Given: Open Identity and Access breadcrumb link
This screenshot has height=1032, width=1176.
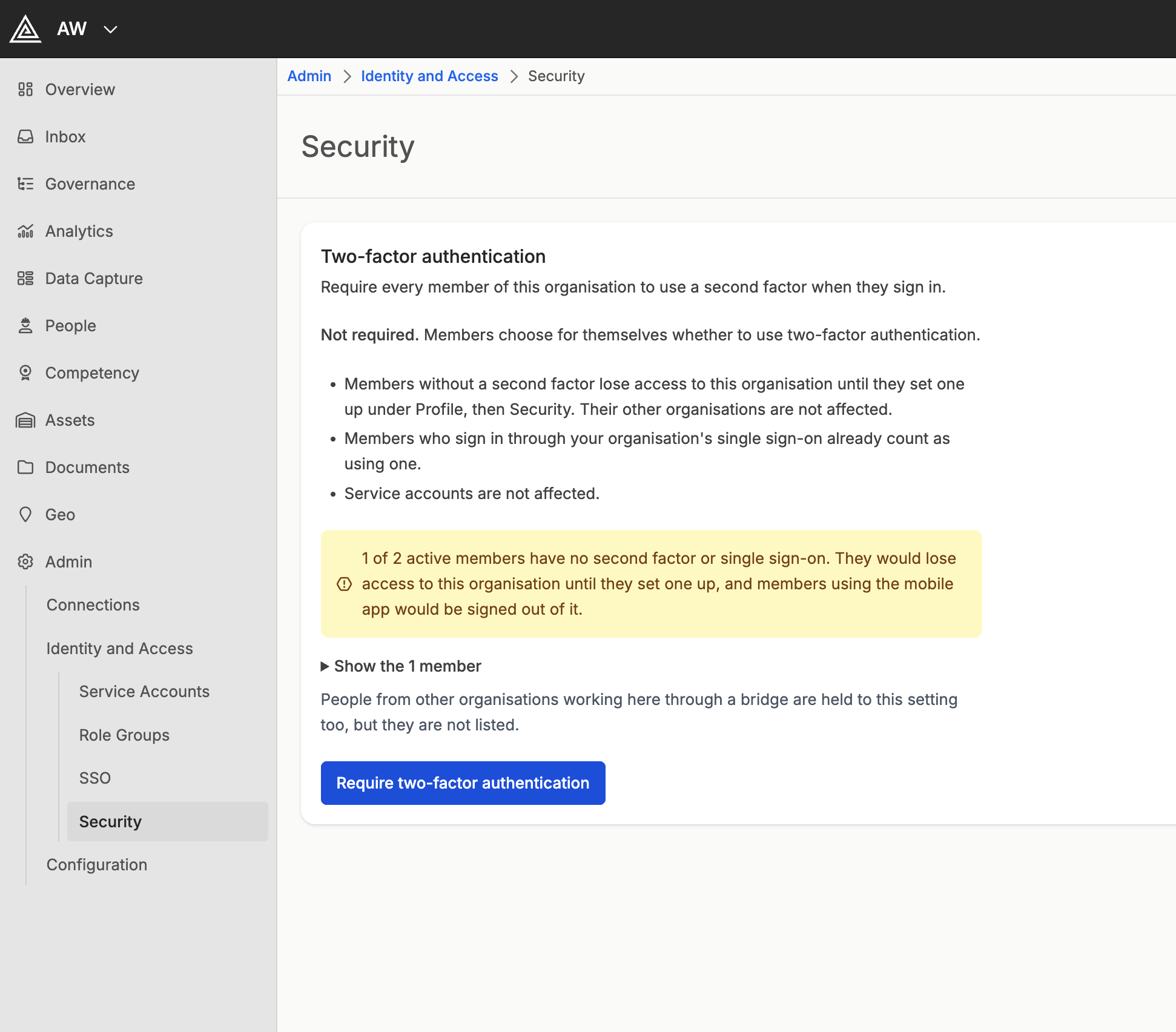Looking at the screenshot, I should pos(429,76).
